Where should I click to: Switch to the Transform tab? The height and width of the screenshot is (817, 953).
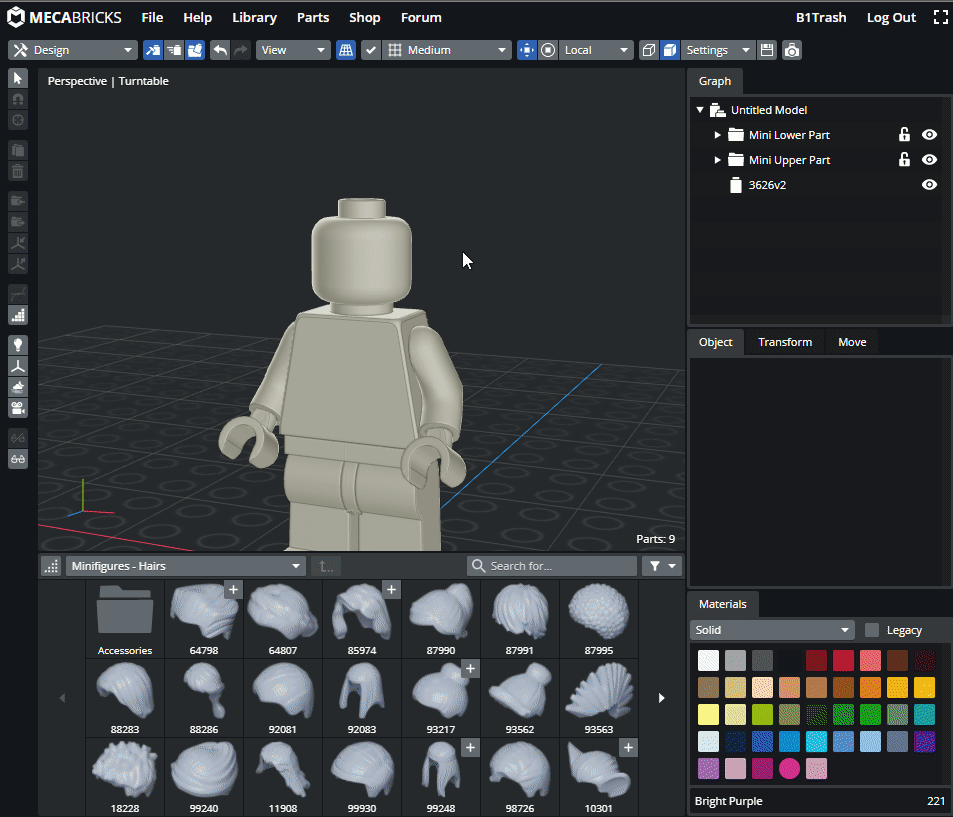pos(785,342)
